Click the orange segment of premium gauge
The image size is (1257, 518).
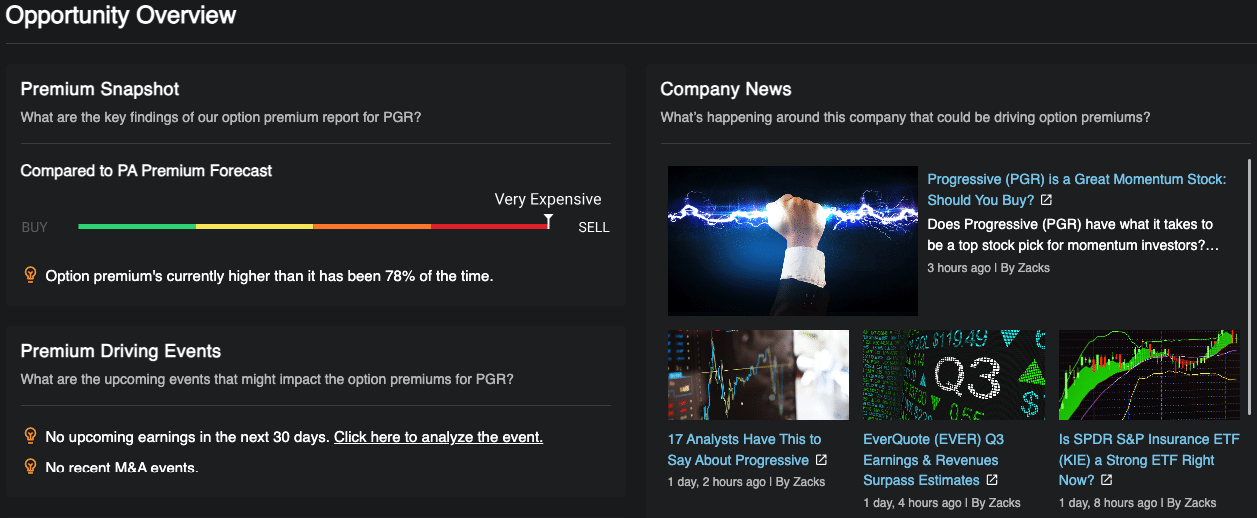[372, 227]
